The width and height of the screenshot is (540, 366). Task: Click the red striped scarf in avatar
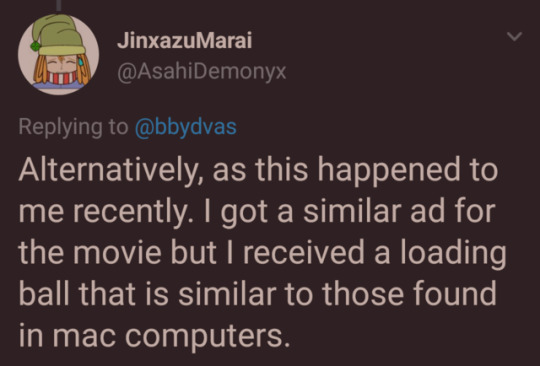(62, 77)
